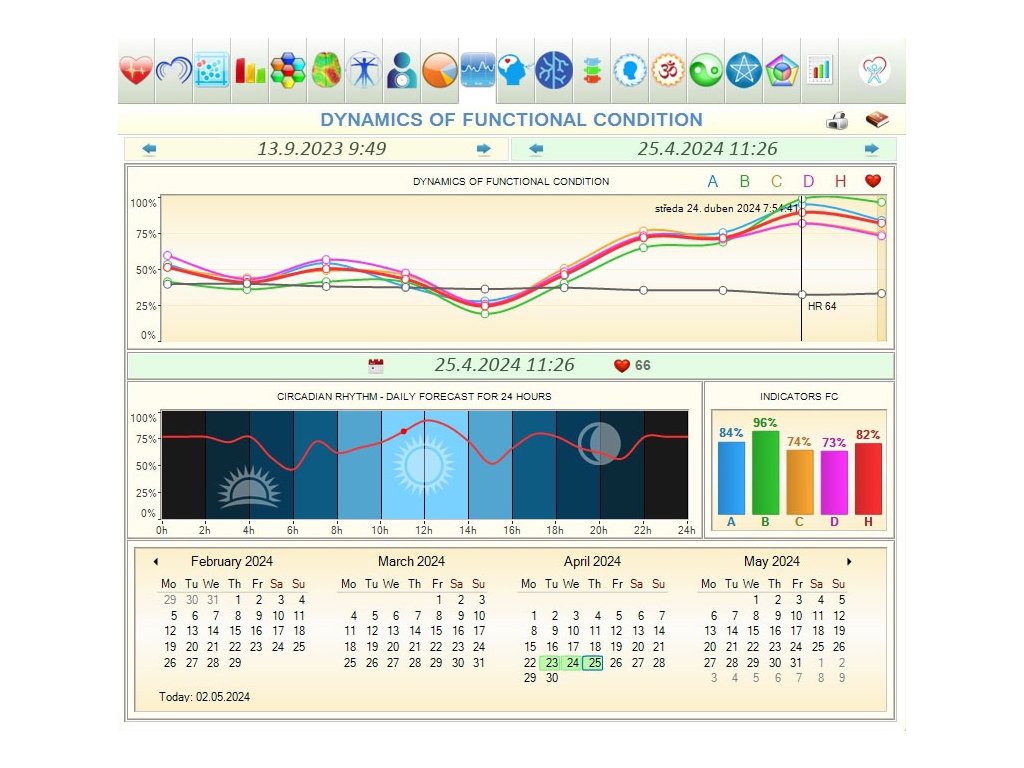Open the blue neuron tree circle tab
This screenshot has width=1024, height=768.
[x=554, y=70]
